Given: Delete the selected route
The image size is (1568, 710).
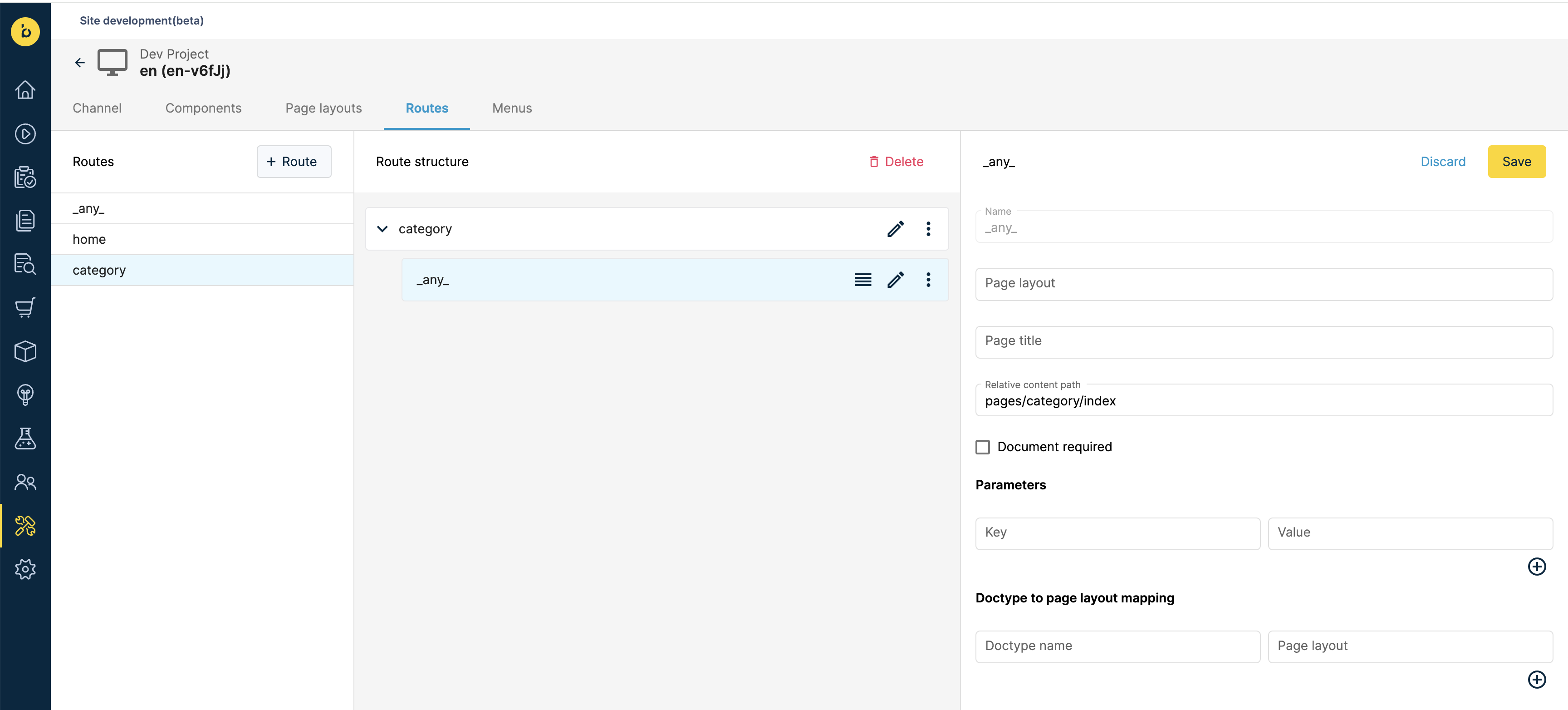Looking at the screenshot, I should tap(896, 161).
